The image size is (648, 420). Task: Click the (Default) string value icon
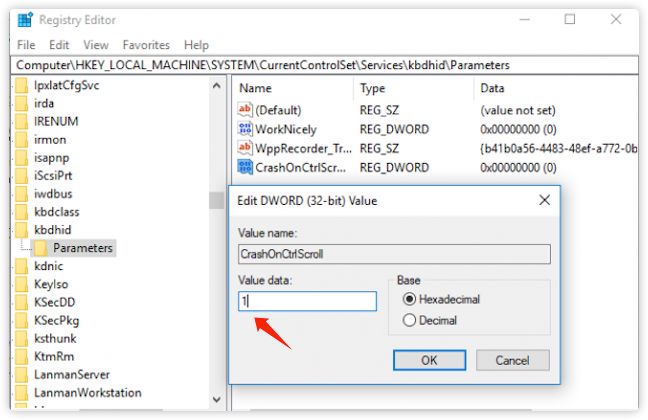245,110
